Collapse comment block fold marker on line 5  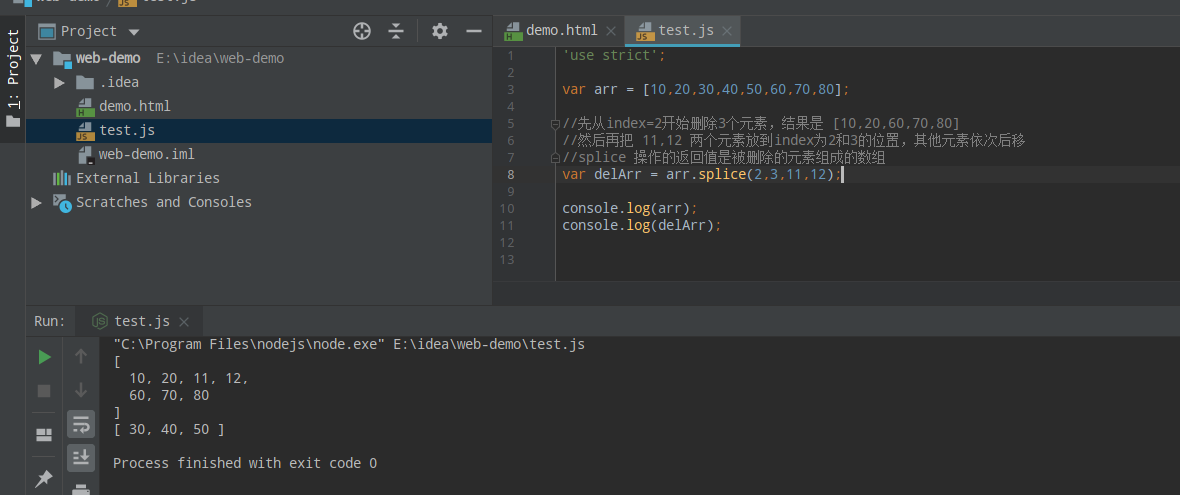tap(555, 123)
